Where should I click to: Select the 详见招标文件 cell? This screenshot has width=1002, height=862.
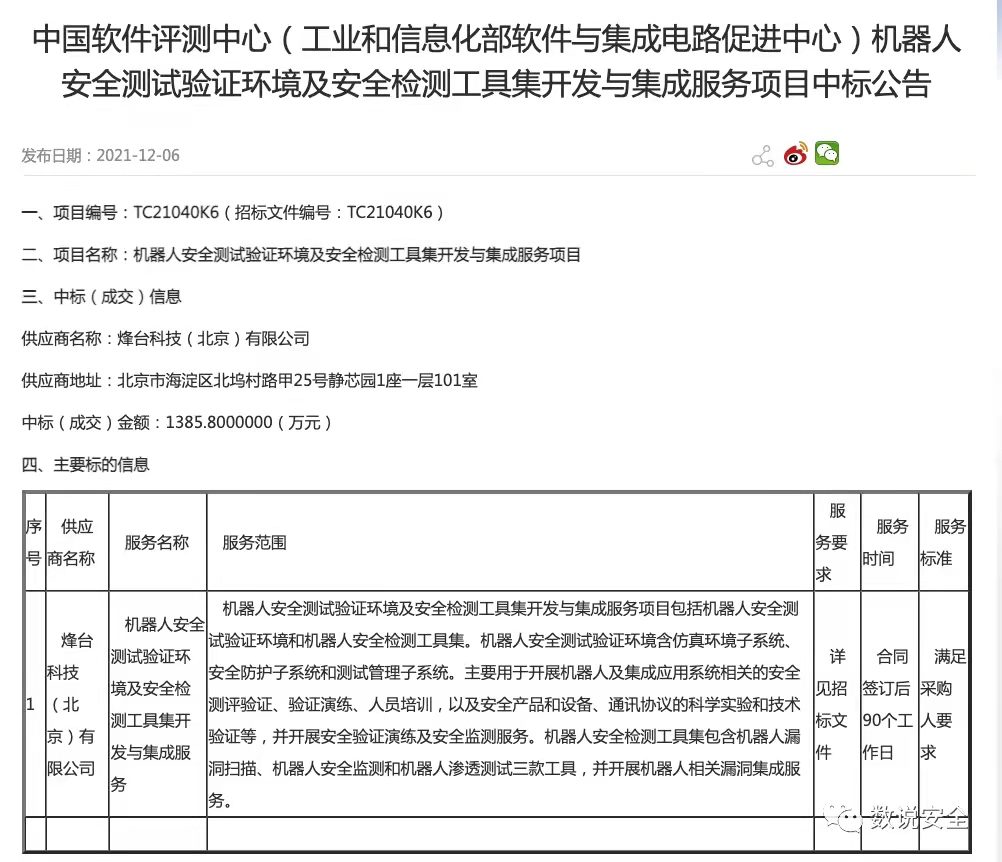pyautogui.click(x=837, y=704)
